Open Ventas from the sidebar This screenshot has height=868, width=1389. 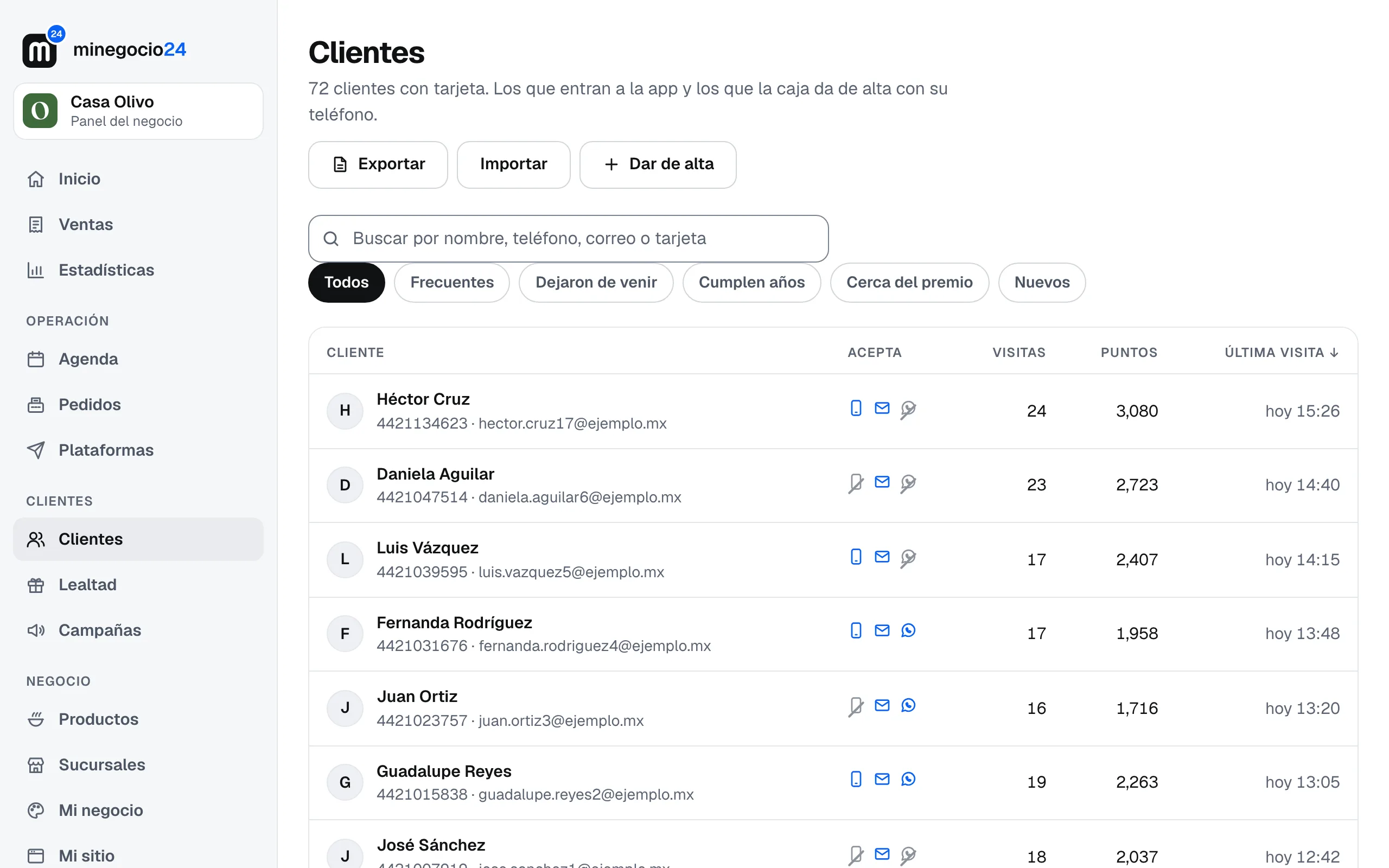point(138,225)
